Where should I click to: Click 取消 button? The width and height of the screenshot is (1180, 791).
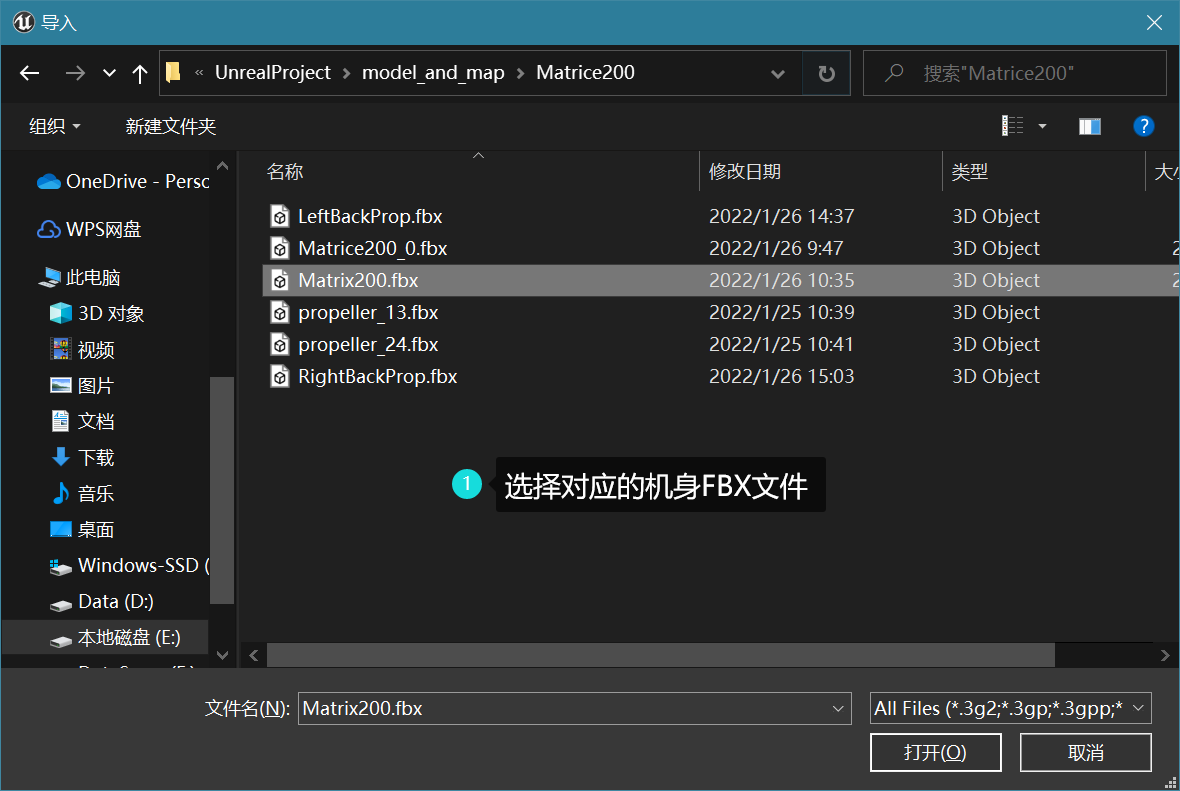pyautogui.click(x=1085, y=753)
